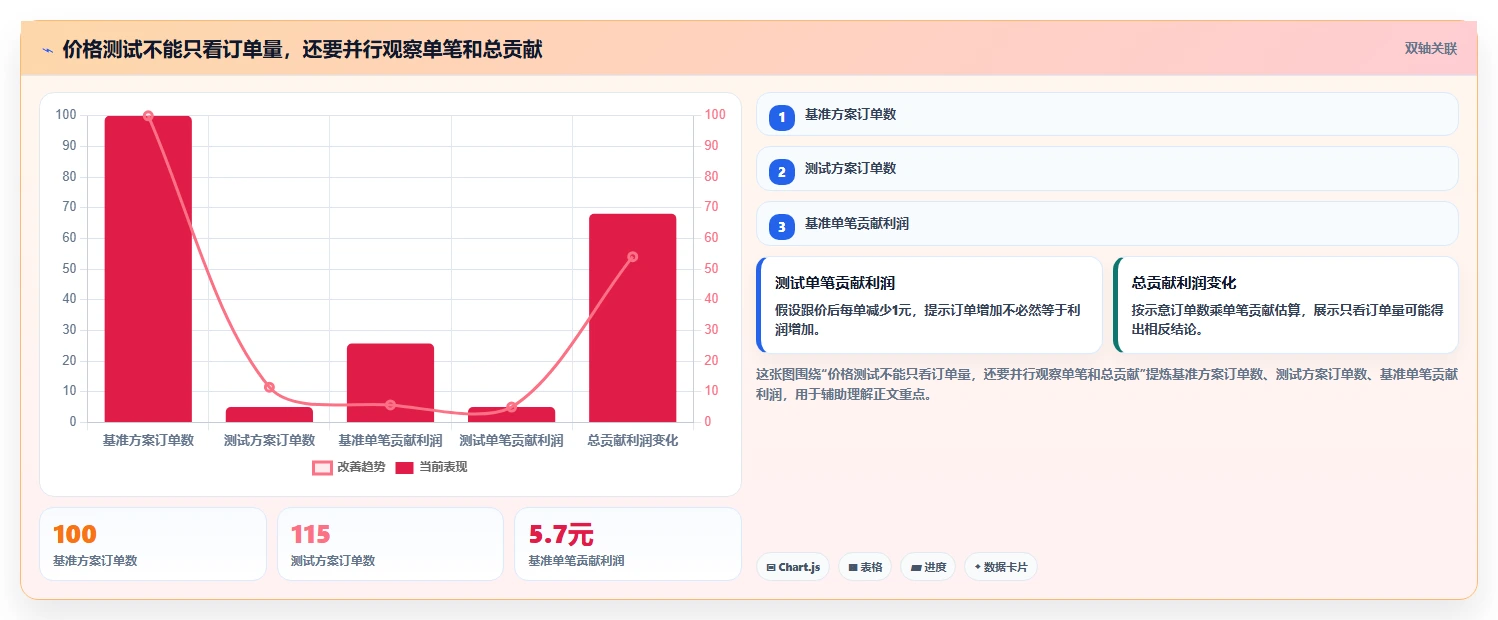Click the 总贡献利润变化 bar in chart

[632, 318]
